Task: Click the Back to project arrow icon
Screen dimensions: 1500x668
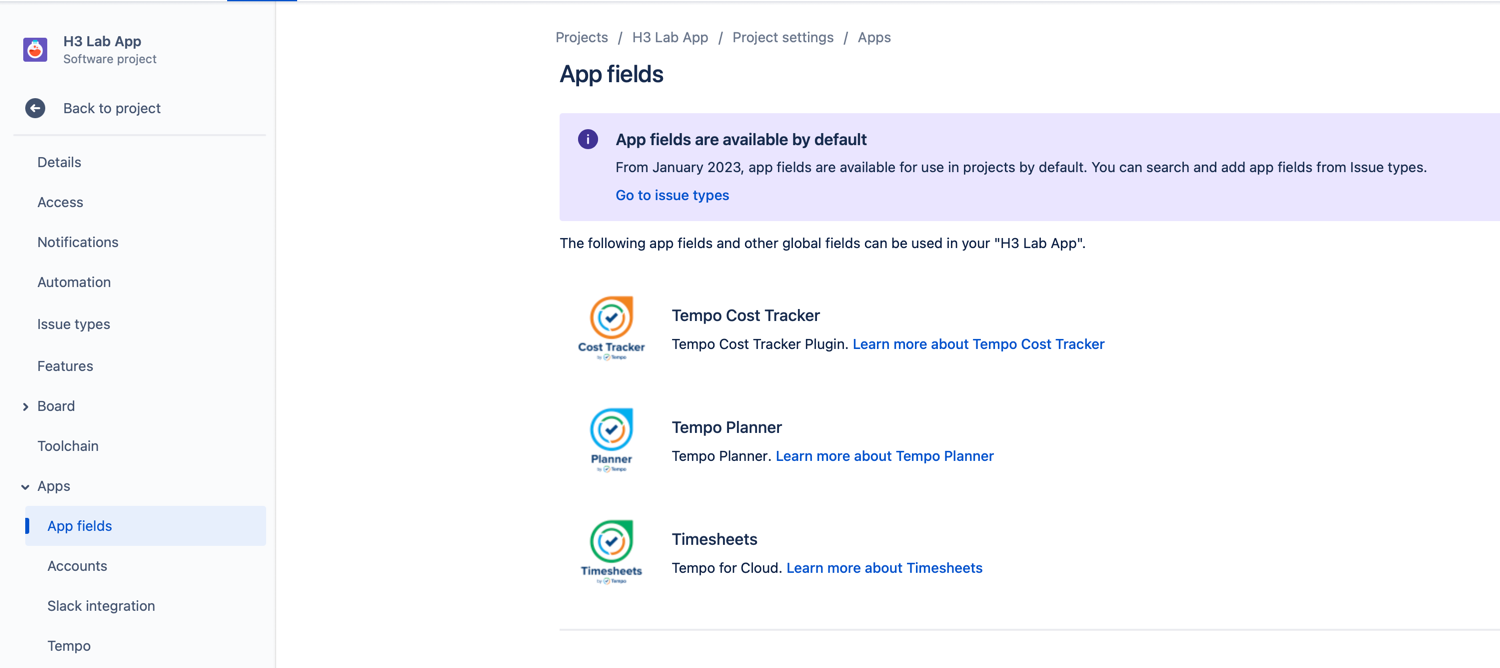Action: (x=34, y=108)
